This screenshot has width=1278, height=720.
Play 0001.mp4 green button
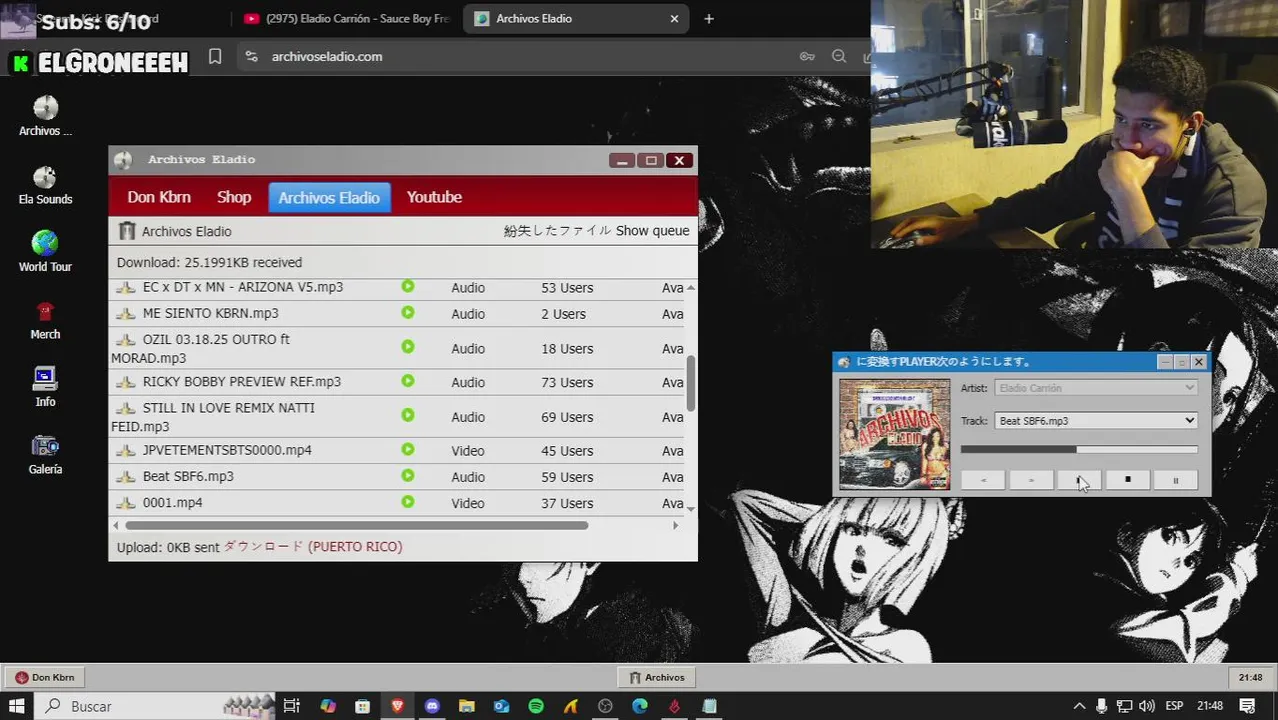pos(408,501)
